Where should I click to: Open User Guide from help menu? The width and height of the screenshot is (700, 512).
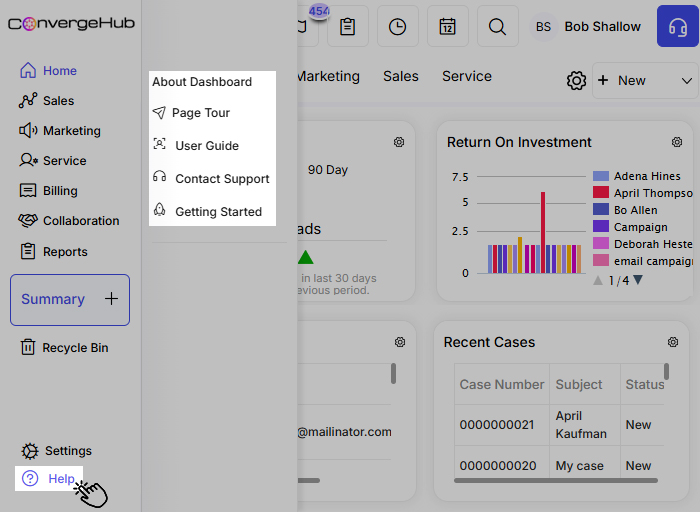(206, 146)
